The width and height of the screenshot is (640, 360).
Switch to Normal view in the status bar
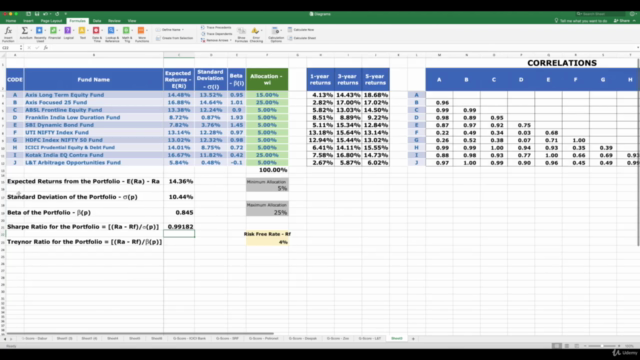[x=556, y=346]
